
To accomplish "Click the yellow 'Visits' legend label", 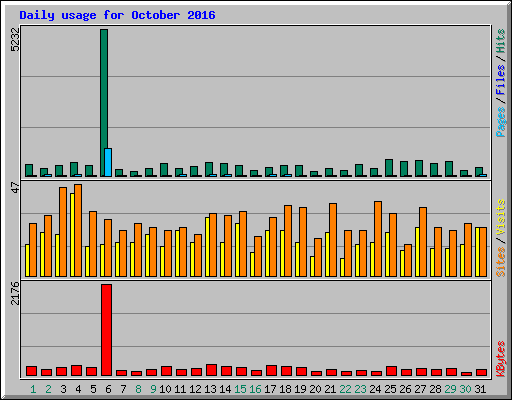I will point(500,217).
